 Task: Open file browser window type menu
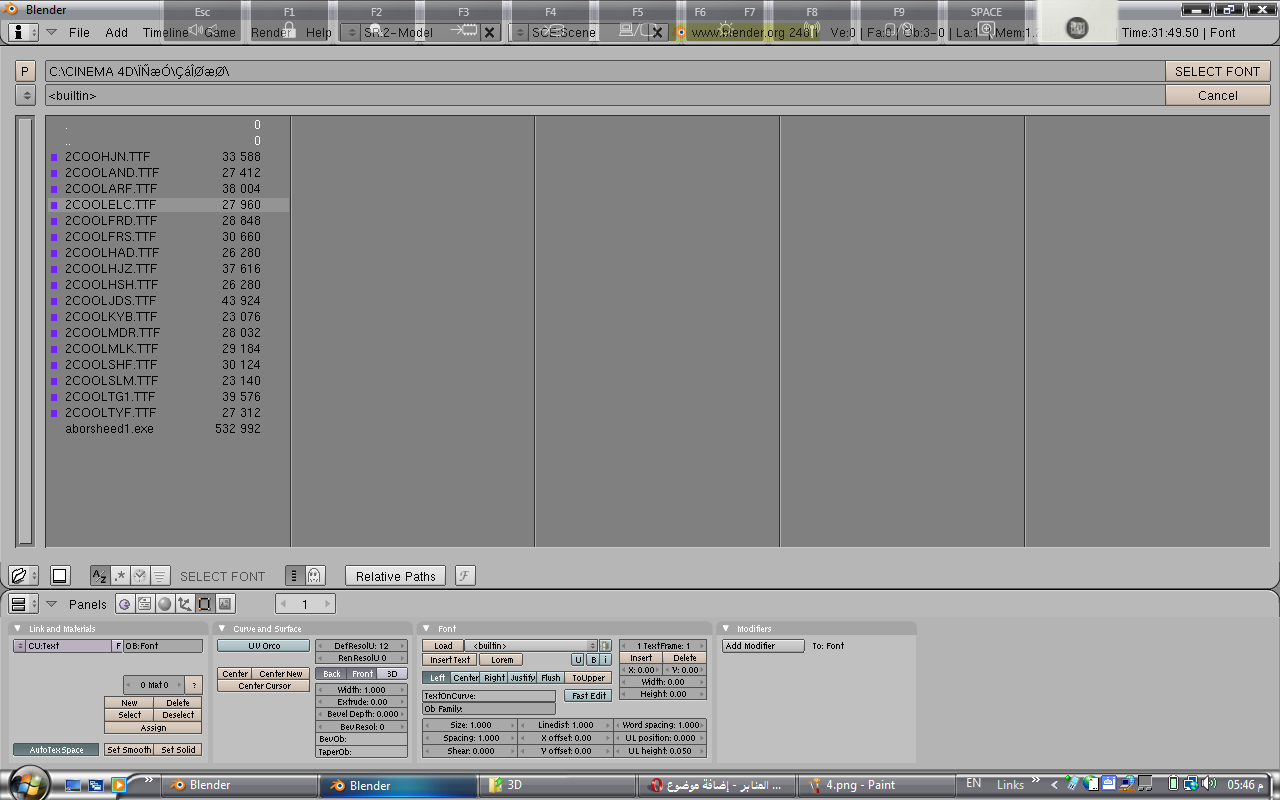point(23,576)
